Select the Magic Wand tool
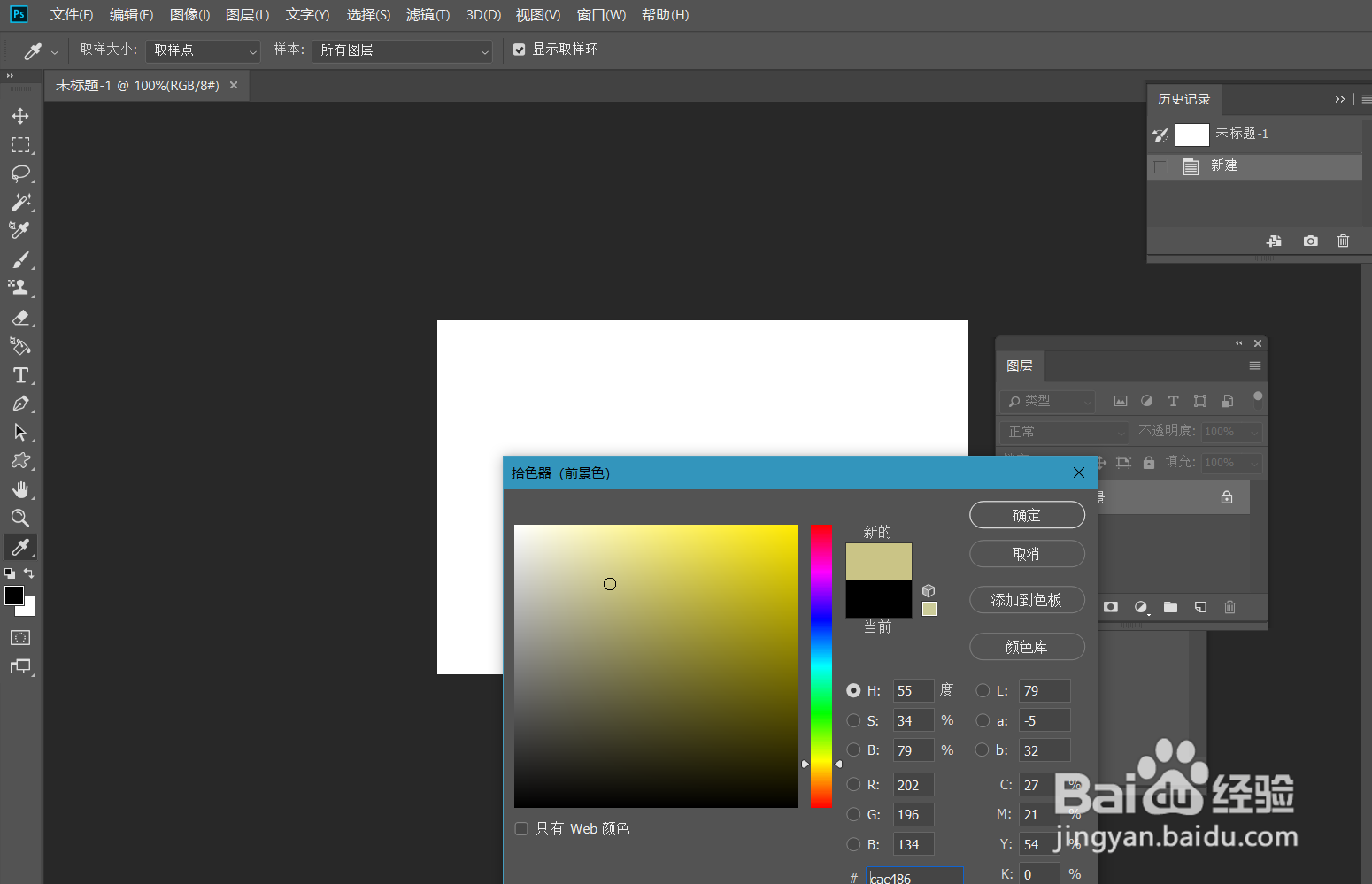 coord(20,202)
